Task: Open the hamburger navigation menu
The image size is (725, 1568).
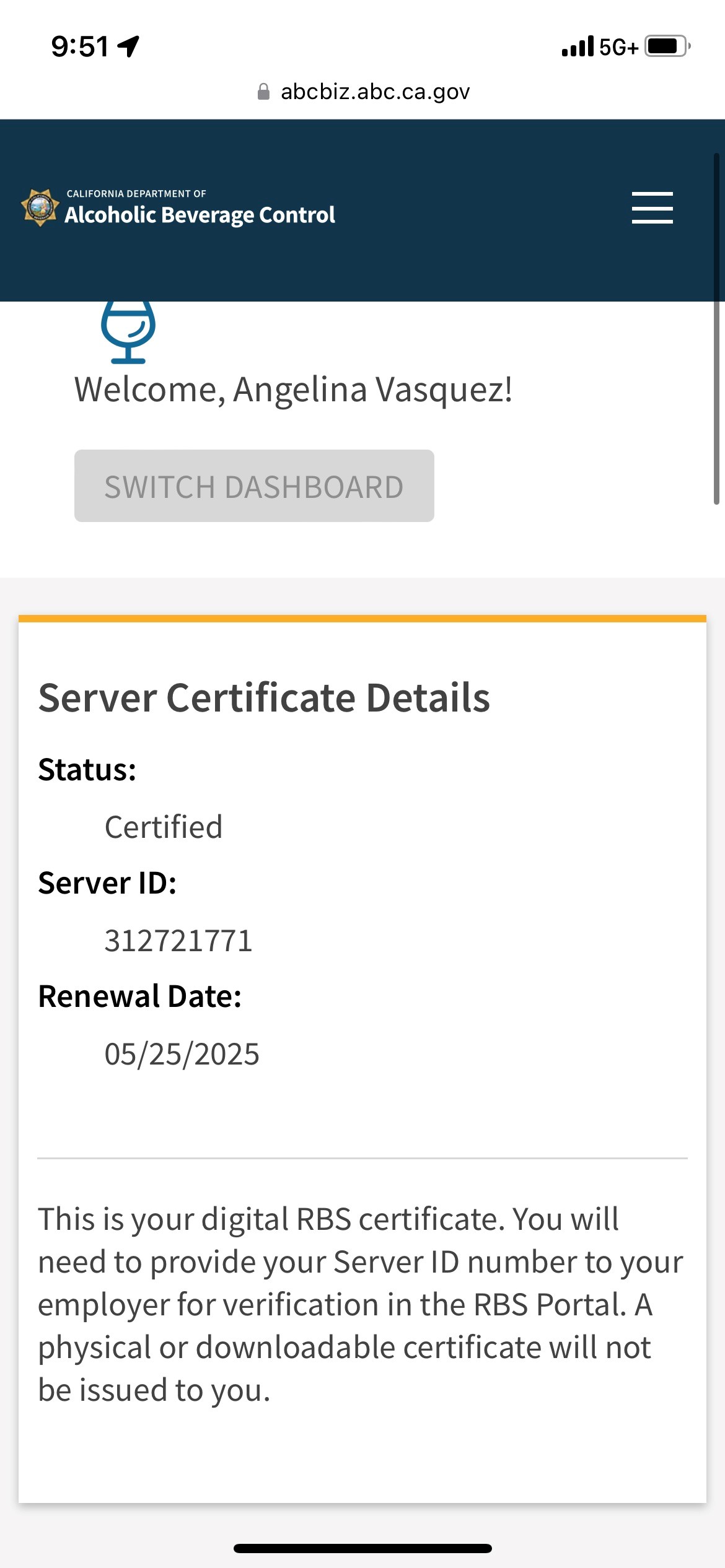Action: (652, 207)
